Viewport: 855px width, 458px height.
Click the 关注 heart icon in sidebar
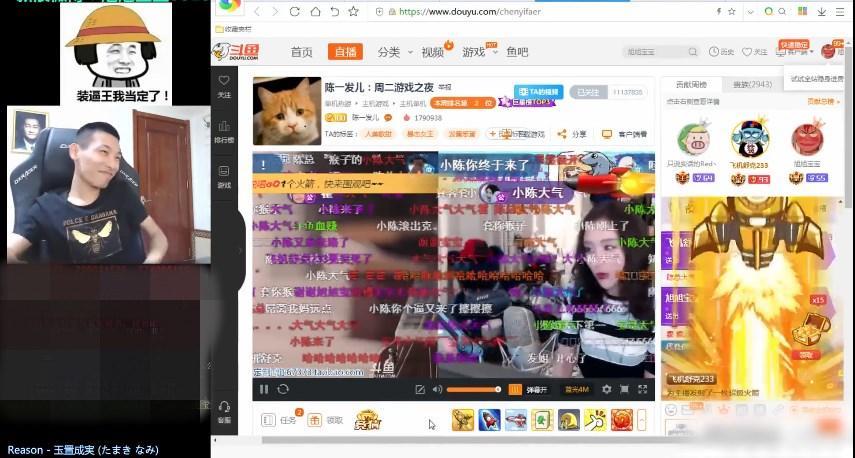point(224,86)
